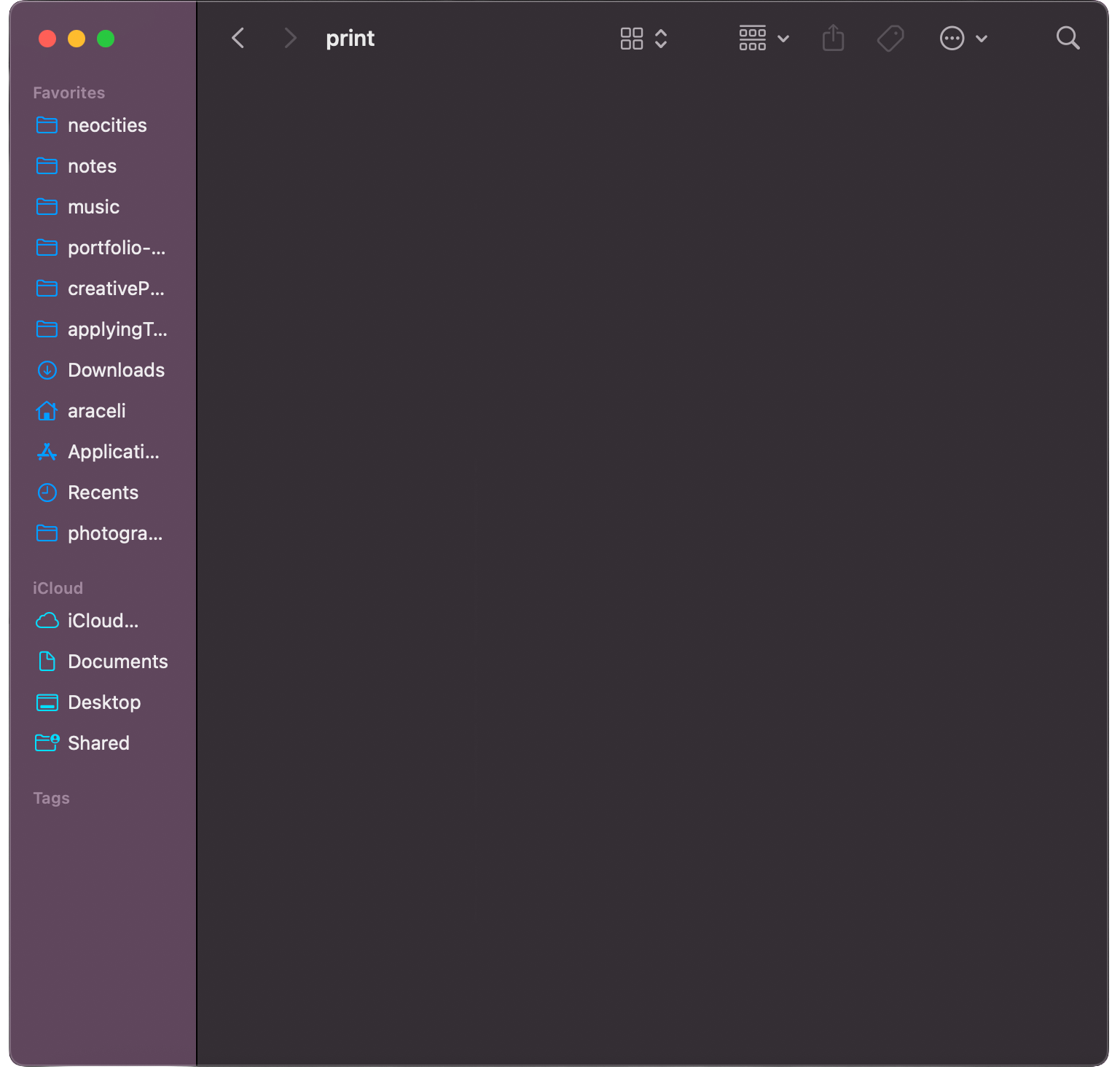Click the Applications icon in sidebar
The image size is (1120, 1074).
pos(47,452)
